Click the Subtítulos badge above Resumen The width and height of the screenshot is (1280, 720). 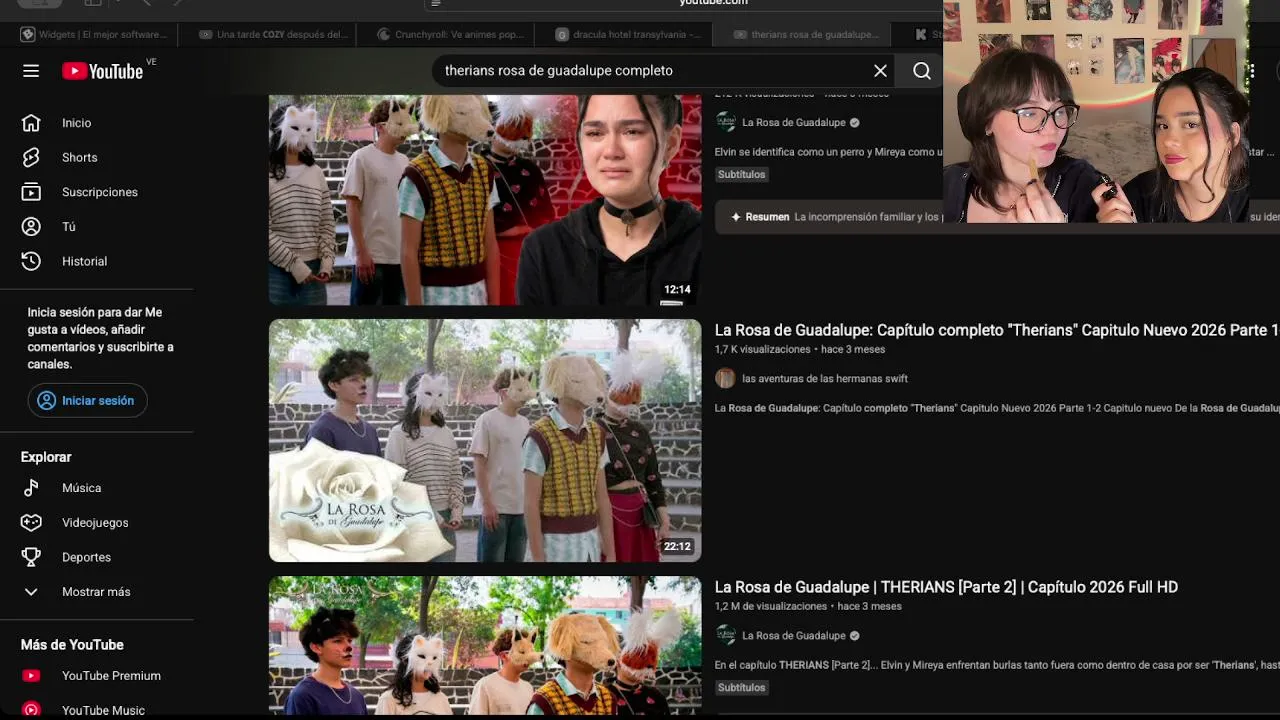(742, 175)
